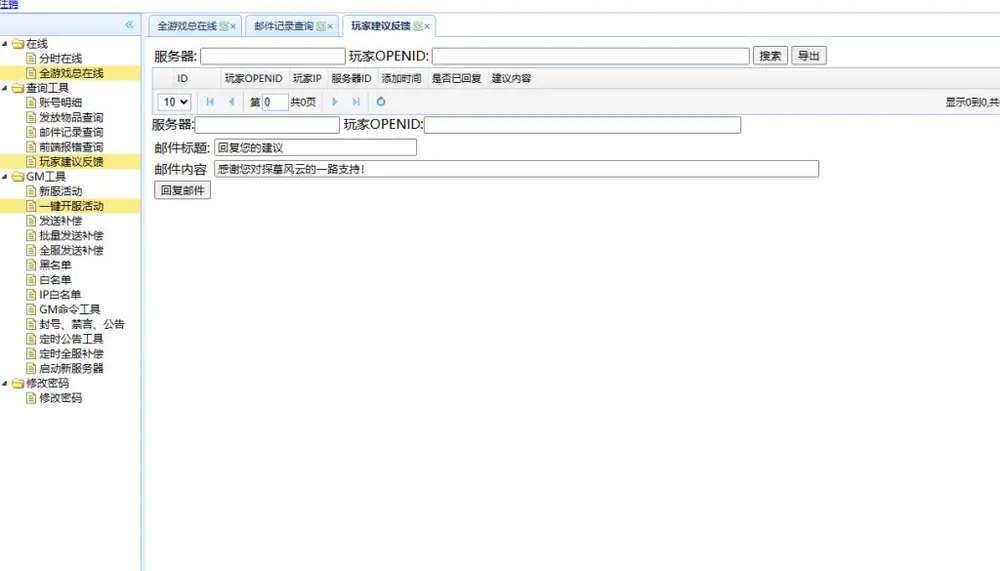Close the 全游戏总在线 tab
The width and height of the screenshot is (1000, 571).
[x=233, y=27]
